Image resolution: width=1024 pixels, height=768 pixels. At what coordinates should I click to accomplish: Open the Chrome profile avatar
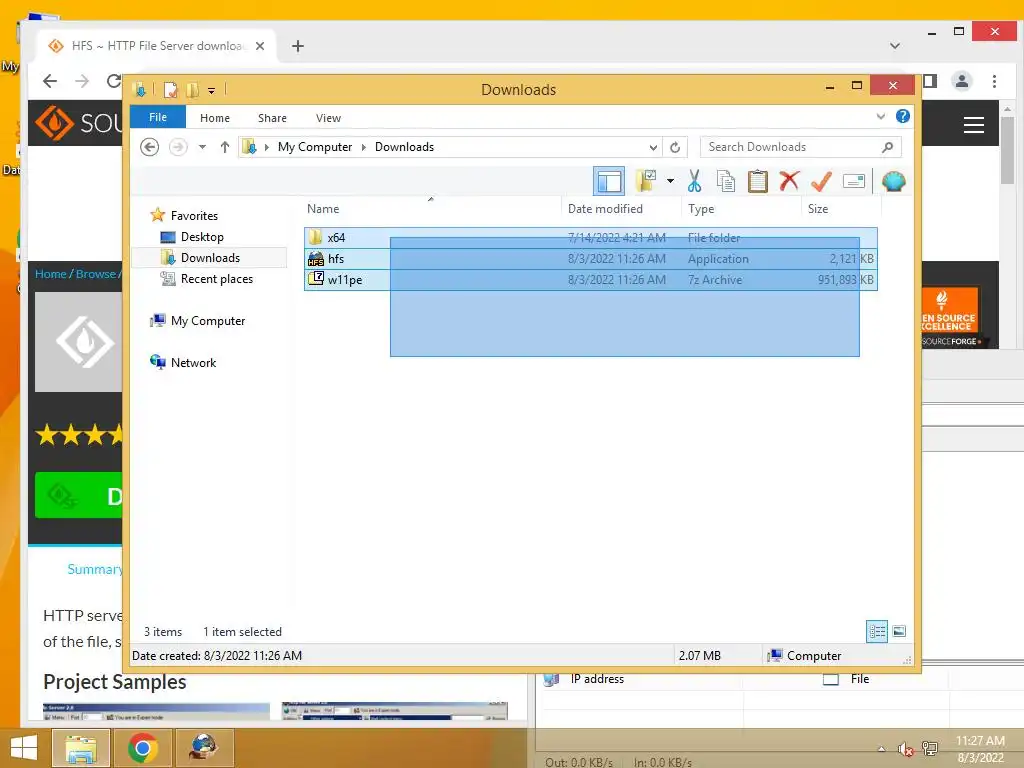pos(961,81)
